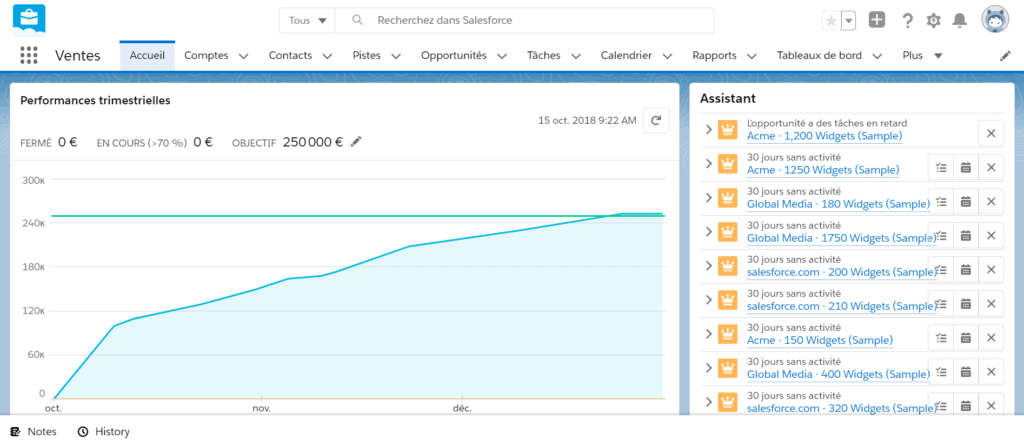
Task: Create event for Acme - 150 Widgets
Action: (x=966, y=337)
